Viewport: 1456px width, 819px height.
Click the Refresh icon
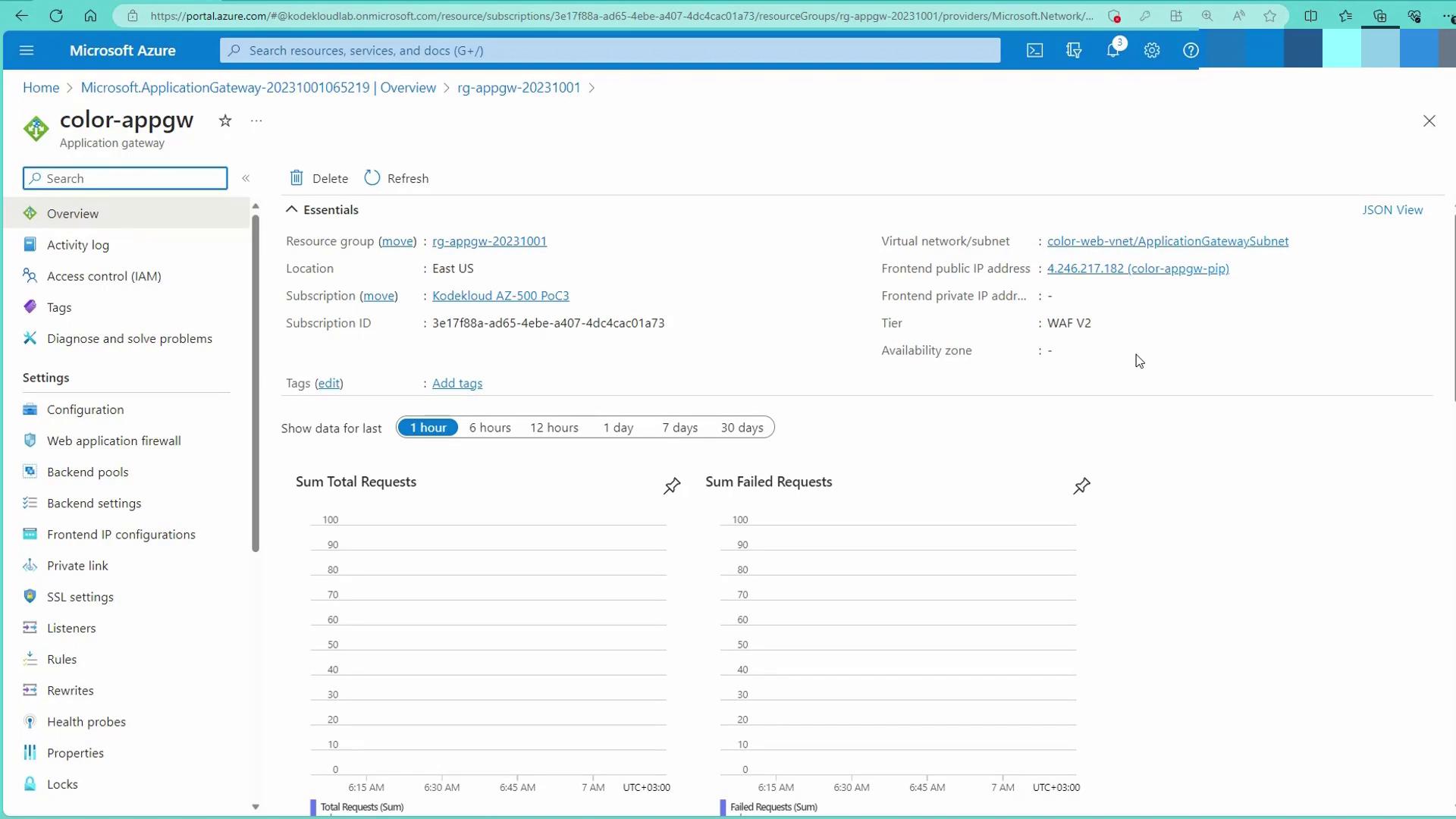click(x=372, y=178)
